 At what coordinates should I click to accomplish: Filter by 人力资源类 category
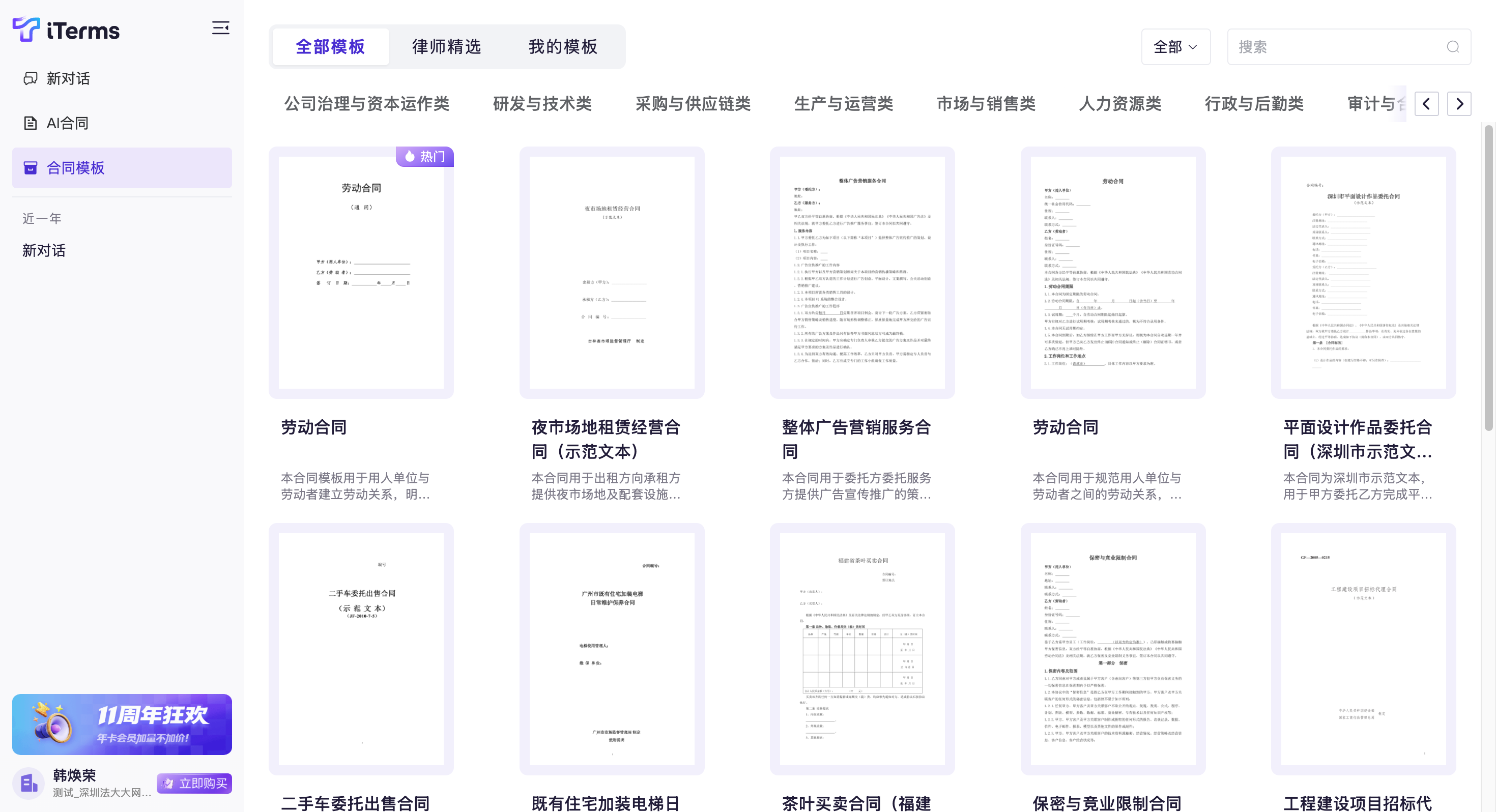pos(1119,104)
